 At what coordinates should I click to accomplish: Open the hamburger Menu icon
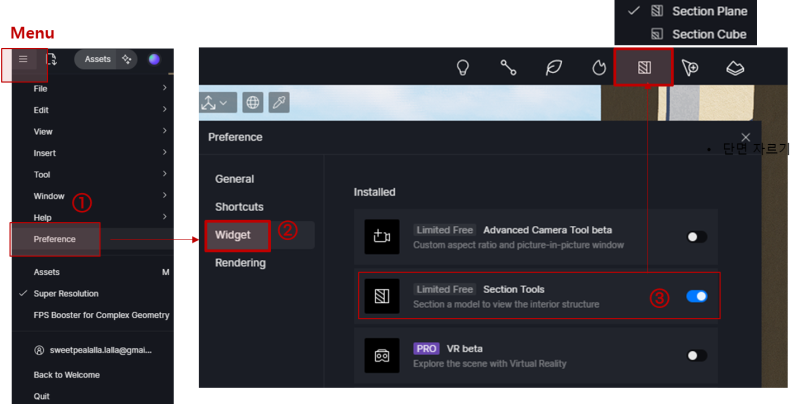[23, 59]
